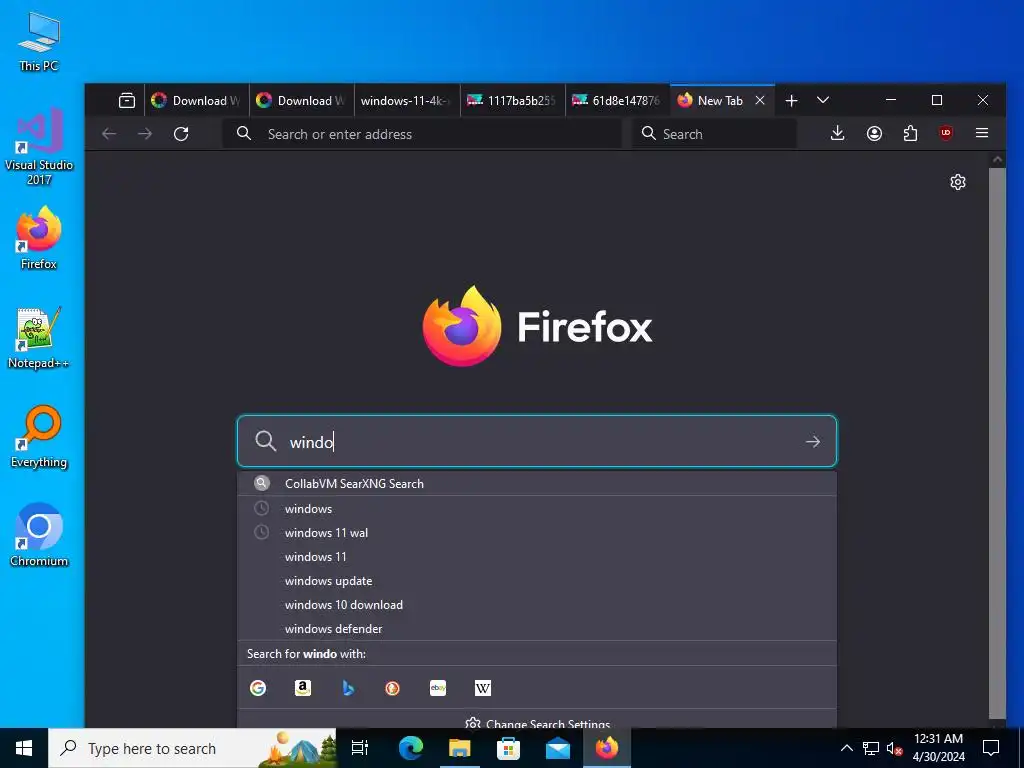Viewport: 1024px width, 768px height.
Task: Click running Firefox taskbar button
Action: [607, 748]
